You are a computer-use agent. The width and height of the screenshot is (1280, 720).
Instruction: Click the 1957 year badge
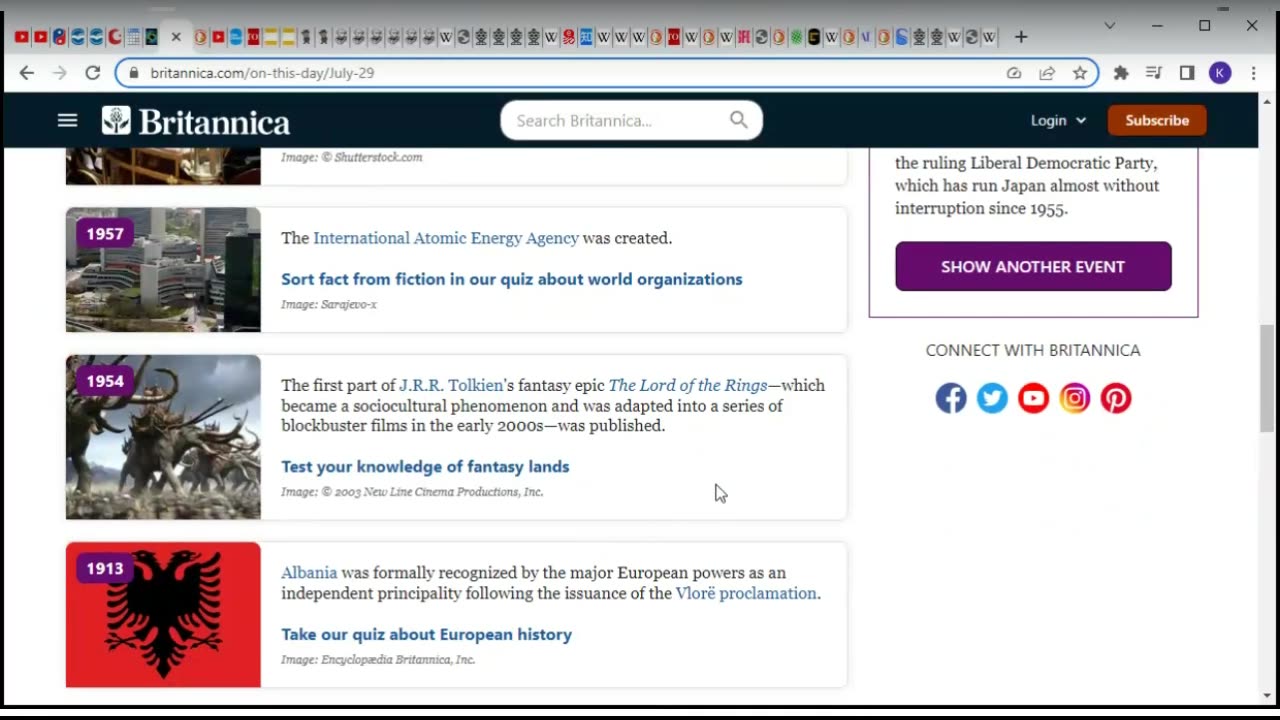click(x=105, y=234)
